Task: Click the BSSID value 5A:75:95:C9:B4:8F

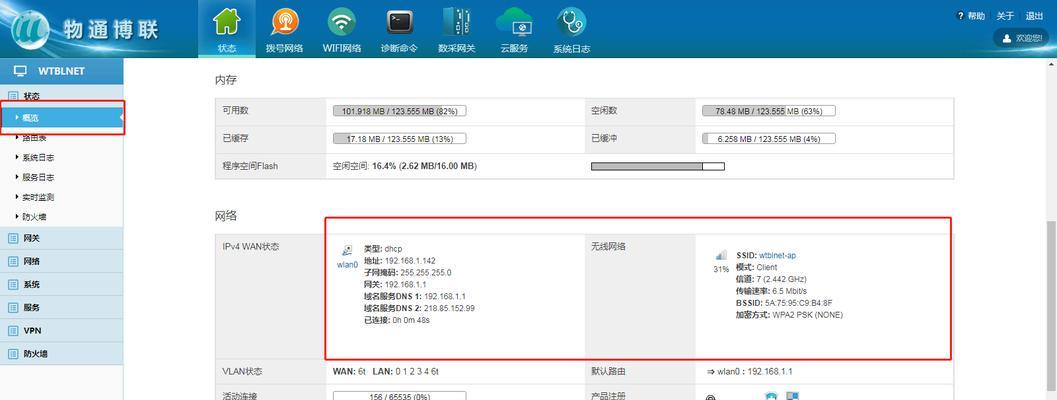Action: point(799,303)
